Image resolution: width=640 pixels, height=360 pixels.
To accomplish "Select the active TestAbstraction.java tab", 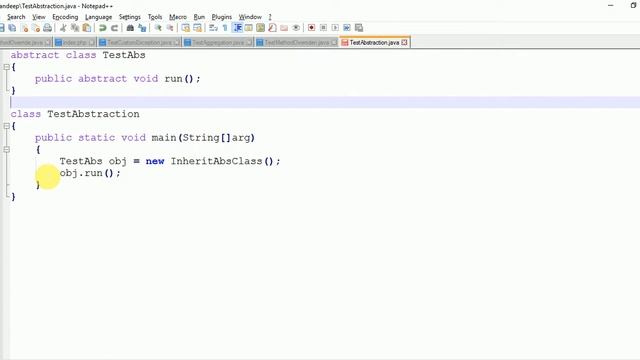I will coord(374,42).
